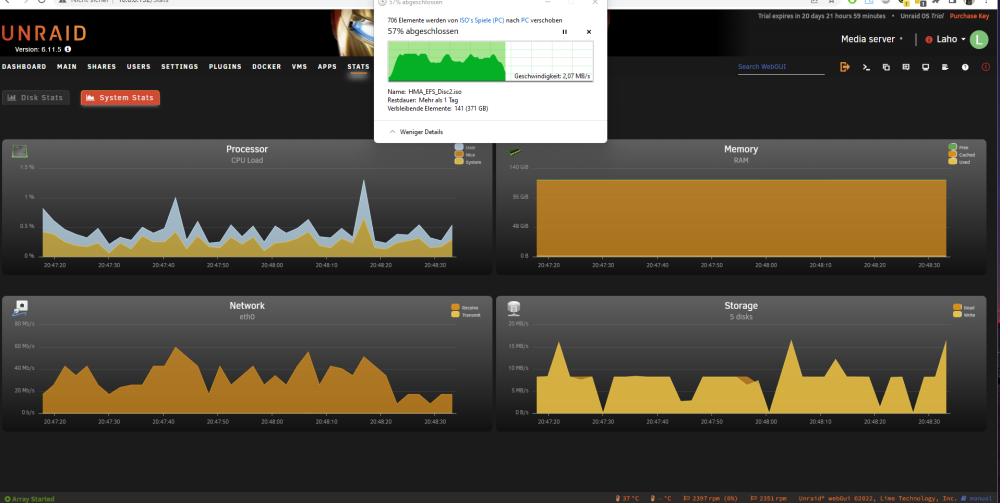
Task: Click the HMA_EFS_Disc2.iso file name
Action: click(435, 92)
